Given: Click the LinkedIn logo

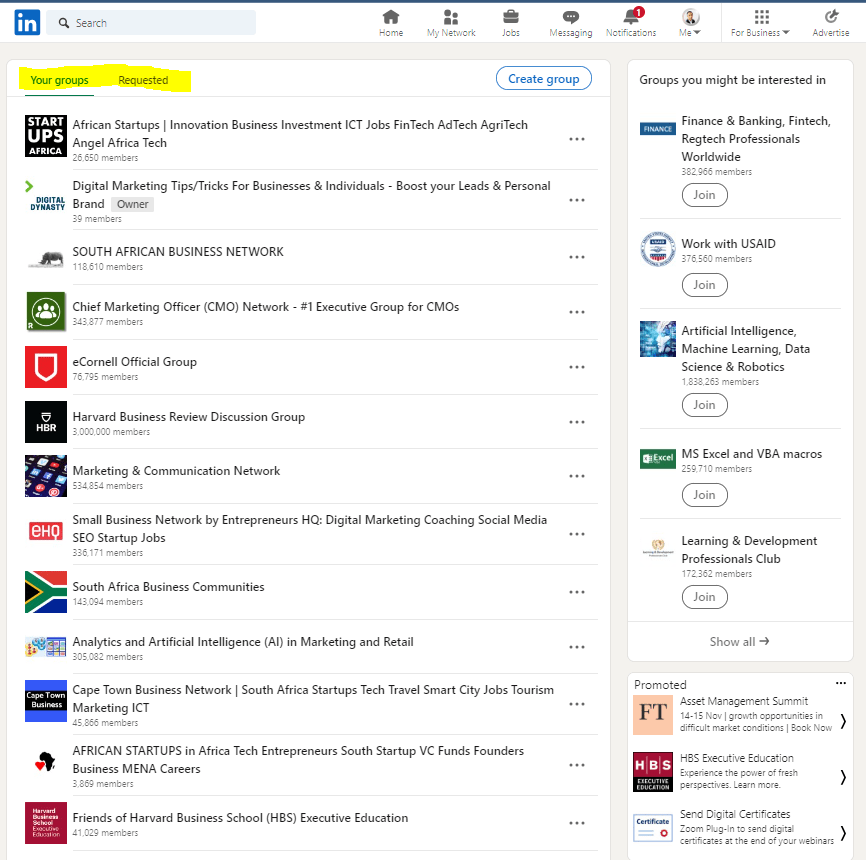Looking at the screenshot, I should (x=25, y=21).
